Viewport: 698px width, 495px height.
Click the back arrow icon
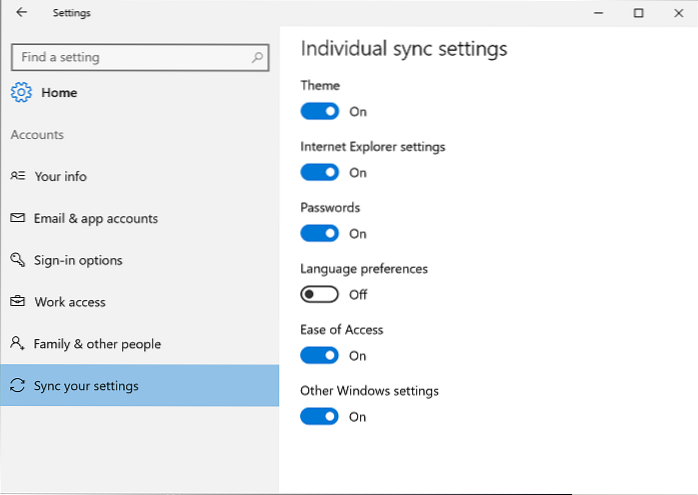tap(22, 13)
